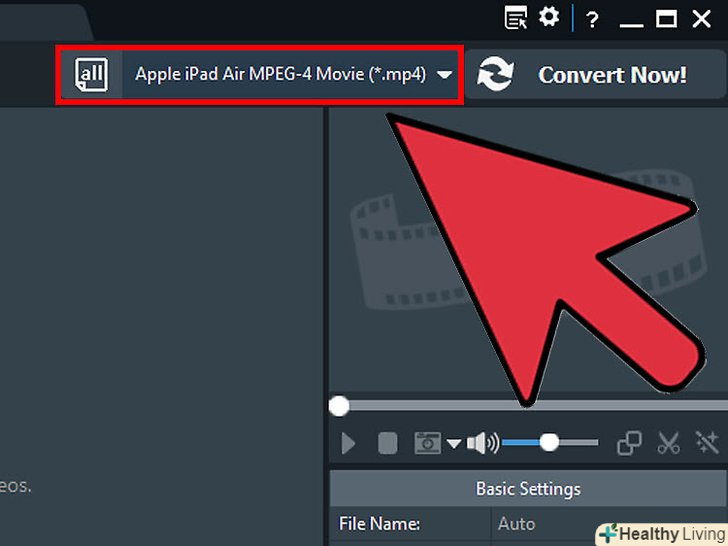
Task: Click the Basic Settings header
Action: (528, 488)
